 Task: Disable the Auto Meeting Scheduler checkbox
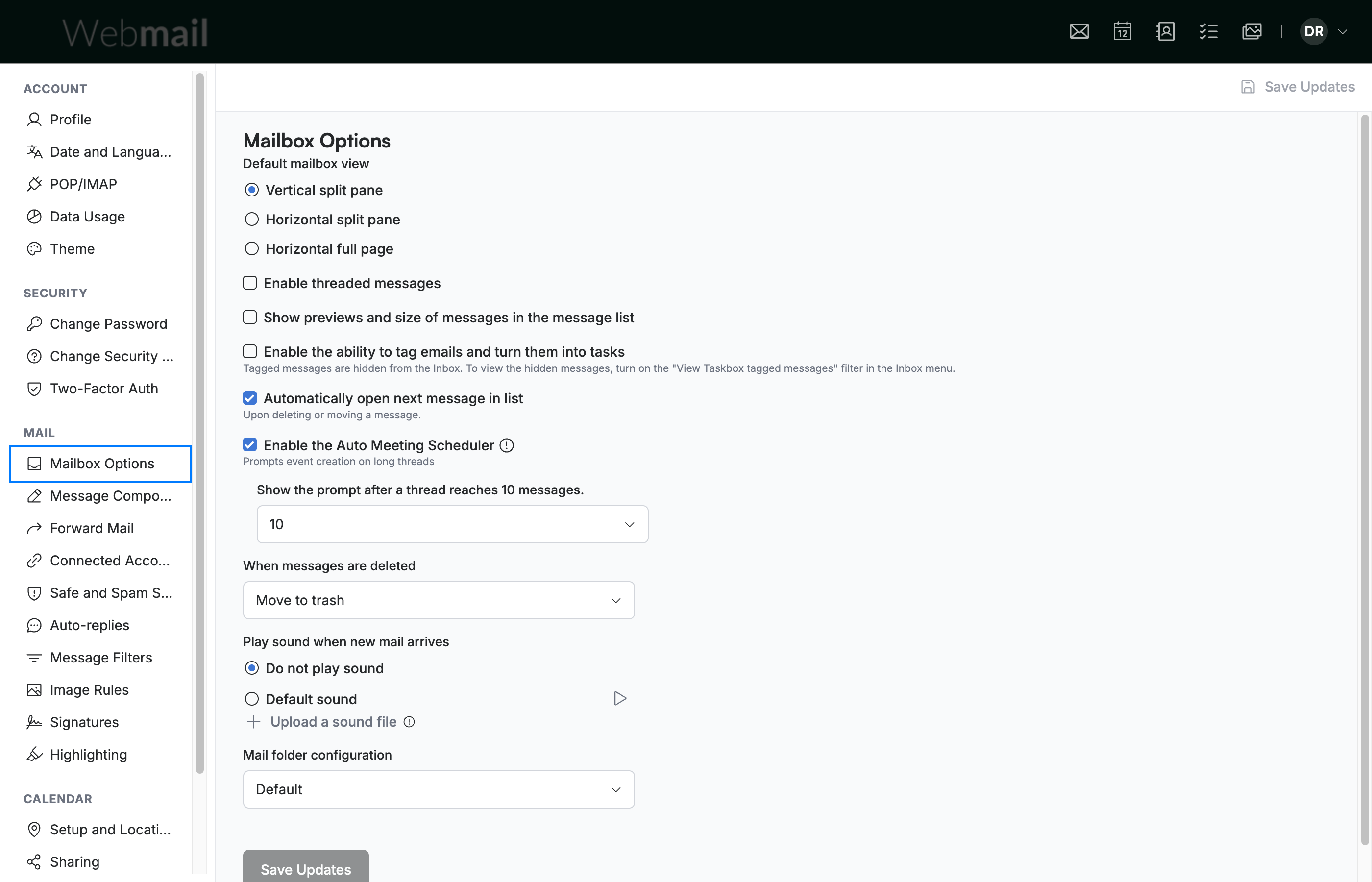pos(250,445)
